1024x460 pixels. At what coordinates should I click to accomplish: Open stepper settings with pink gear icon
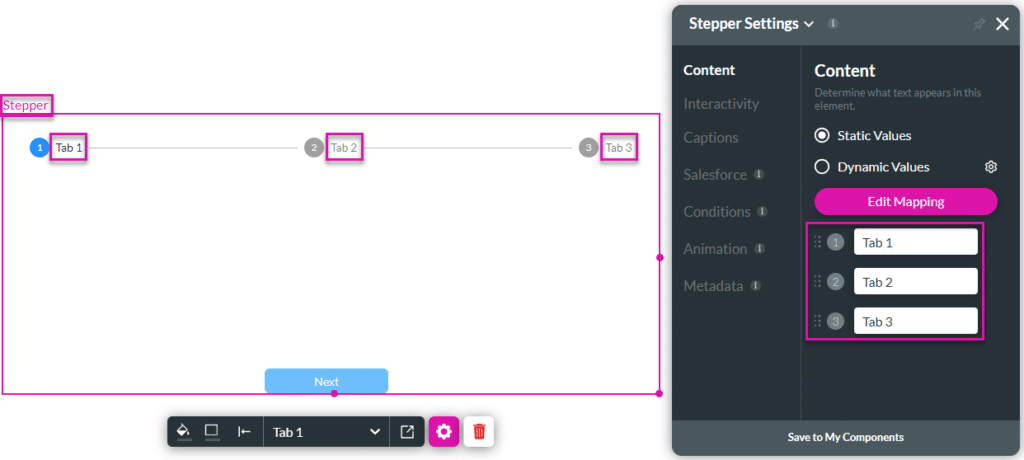click(444, 432)
